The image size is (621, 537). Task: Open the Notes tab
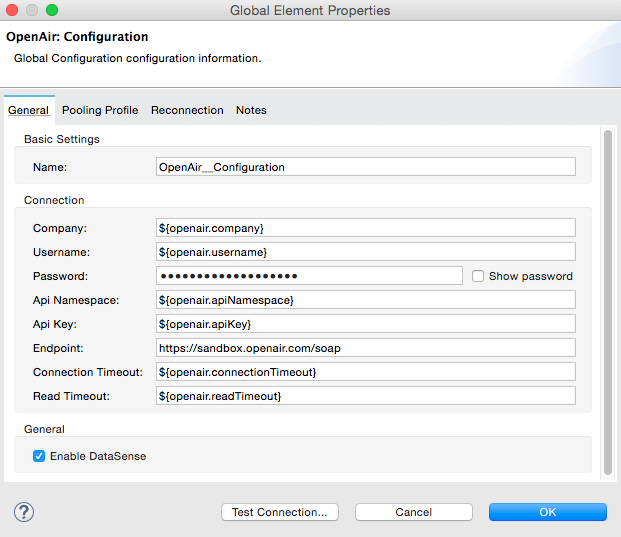coord(251,110)
